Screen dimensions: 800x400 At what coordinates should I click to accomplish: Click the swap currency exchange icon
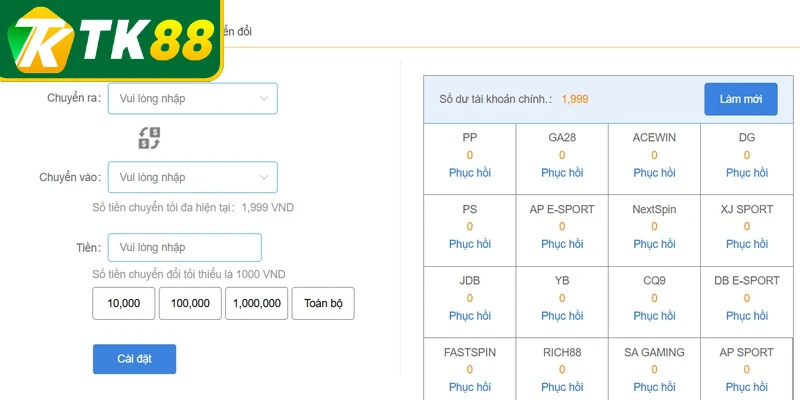(x=149, y=138)
